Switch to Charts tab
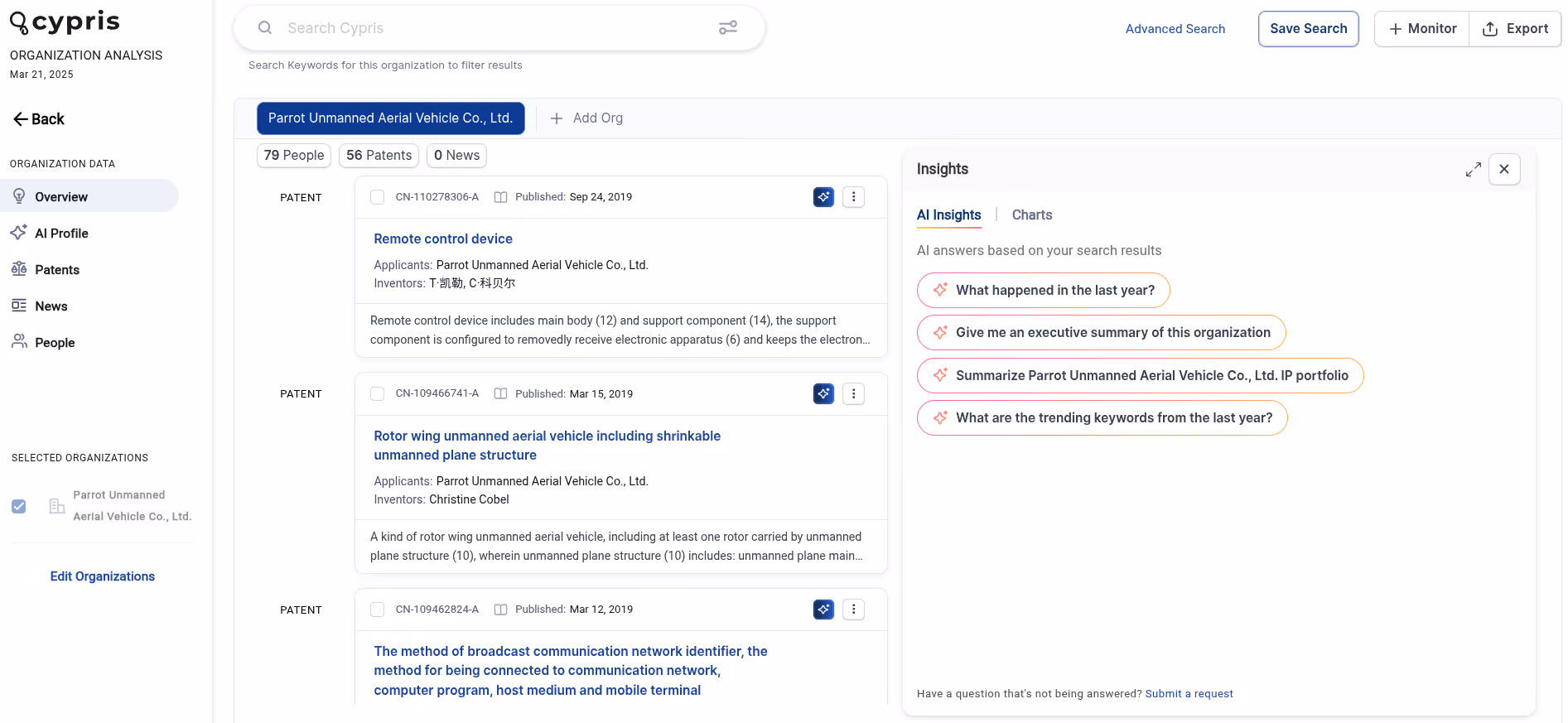The height and width of the screenshot is (723, 1568). [1032, 215]
